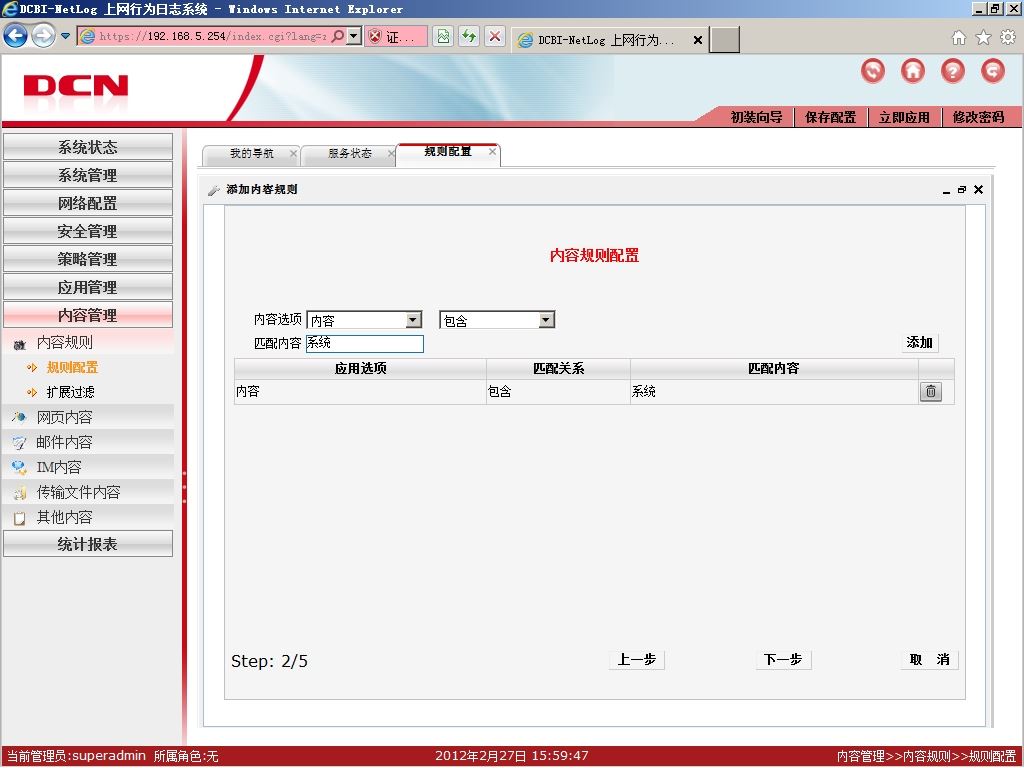
Task: Open the IE Home icon
Action: click(959, 38)
